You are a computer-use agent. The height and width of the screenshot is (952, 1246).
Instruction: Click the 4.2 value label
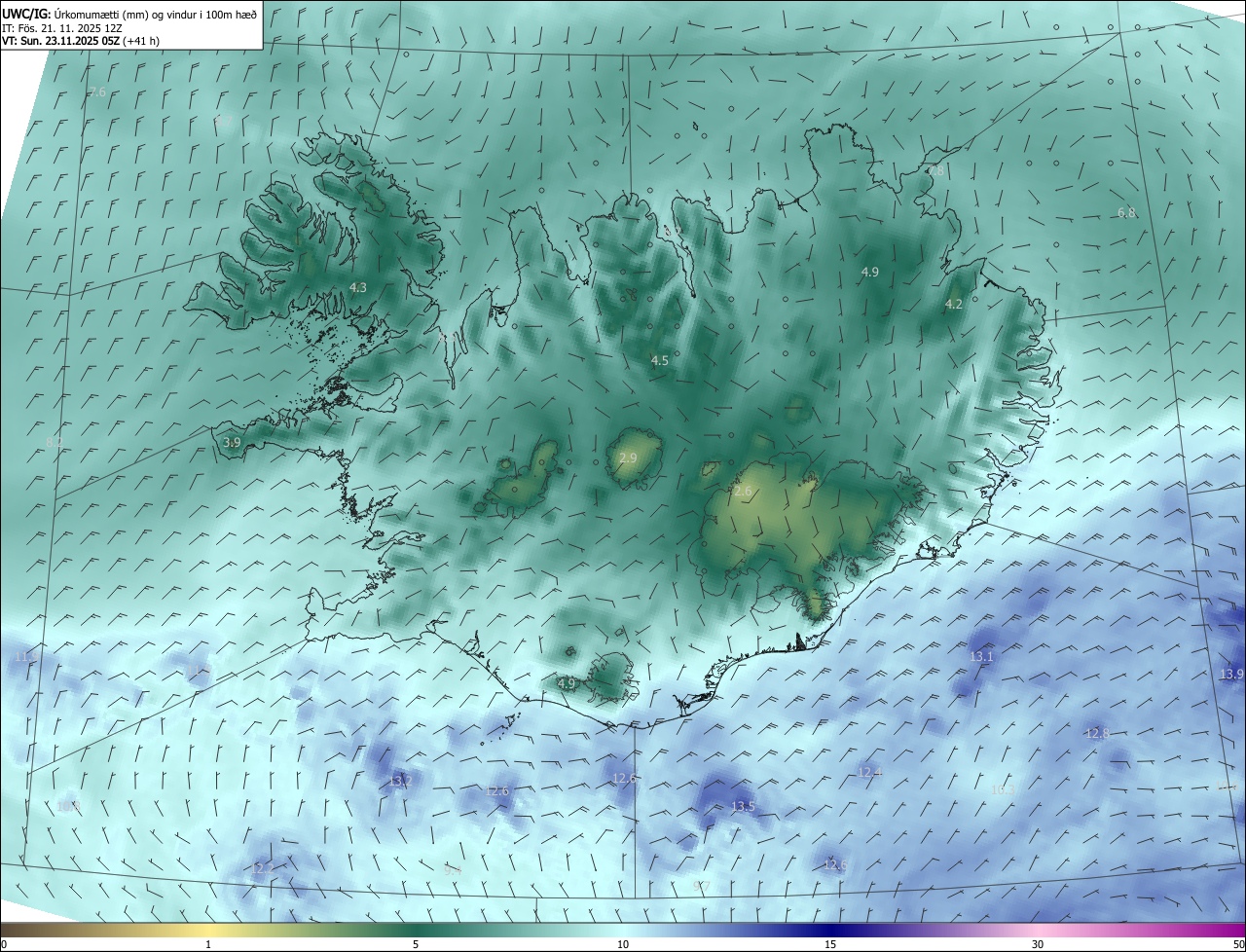(x=954, y=304)
